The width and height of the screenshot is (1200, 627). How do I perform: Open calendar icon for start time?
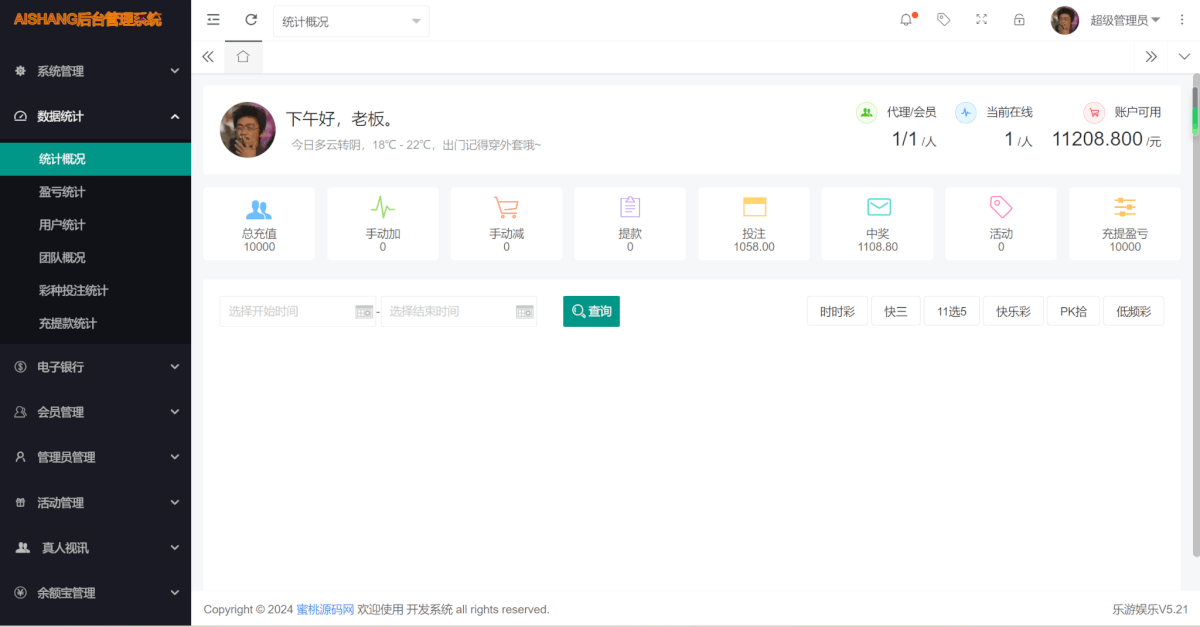coord(364,312)
